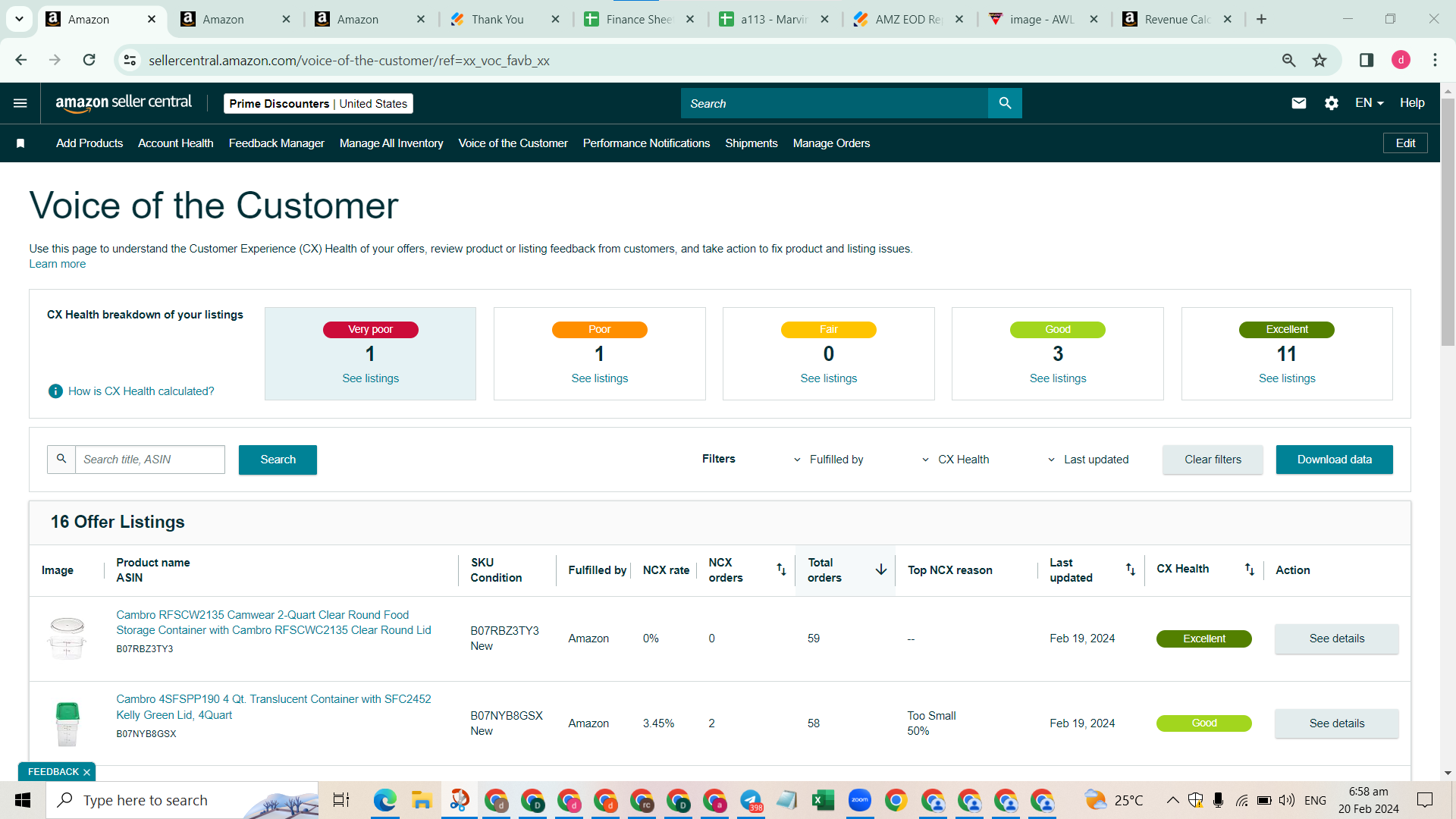This screenshot has width=1456, height=819.
Task: Open the settings gear icon
Action: 1332,103
